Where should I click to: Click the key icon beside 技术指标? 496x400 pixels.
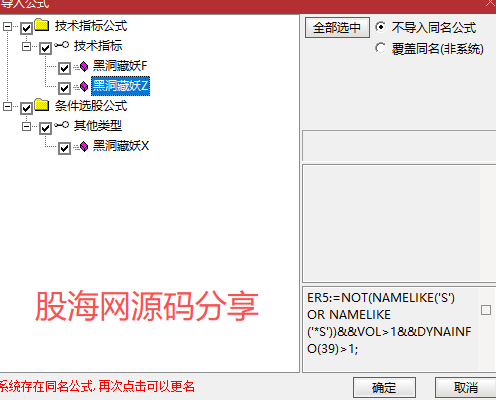(62, 45)
